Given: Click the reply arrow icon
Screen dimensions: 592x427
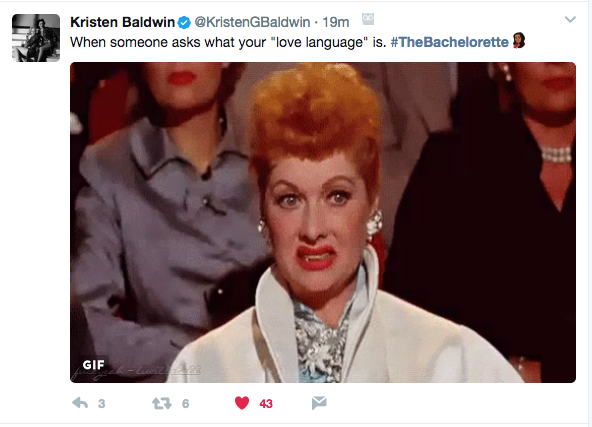Looking at the screenshot, I should [80, 403].
